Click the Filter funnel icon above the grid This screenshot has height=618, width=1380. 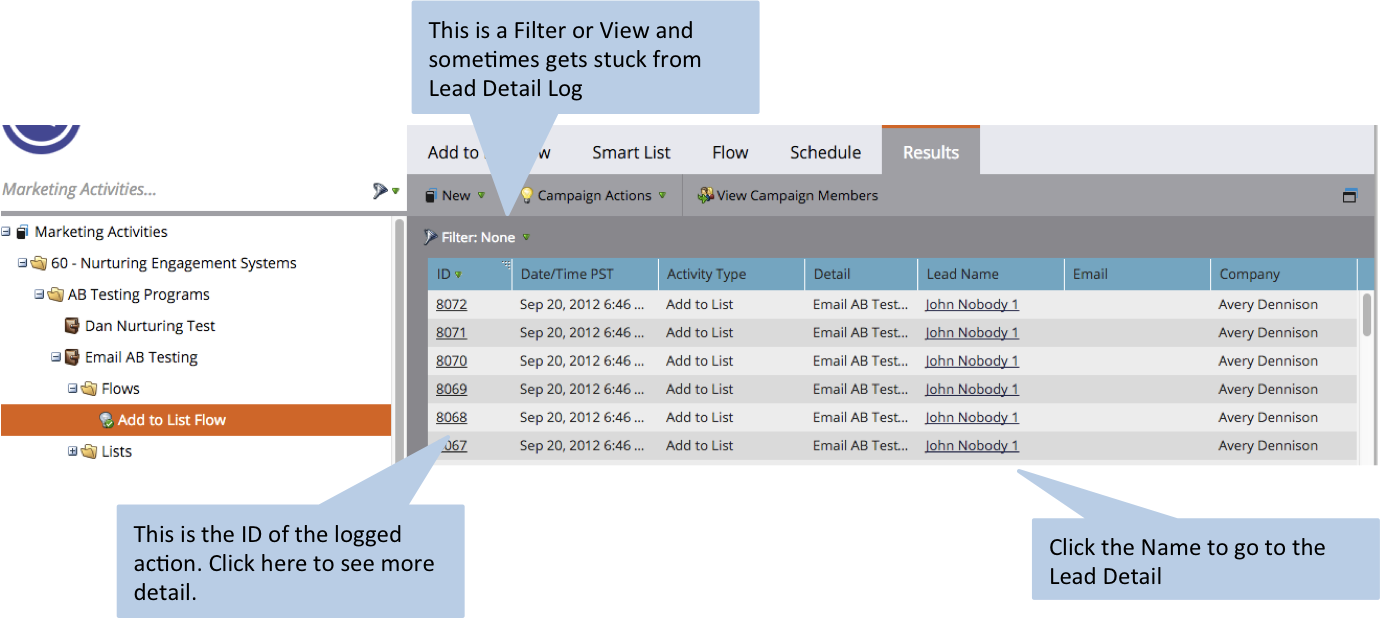coord(430,238)
